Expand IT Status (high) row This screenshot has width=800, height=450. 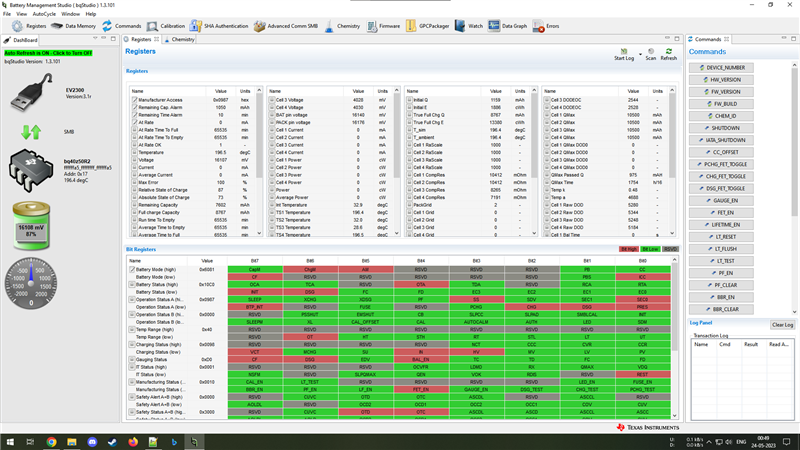point(132,367)
